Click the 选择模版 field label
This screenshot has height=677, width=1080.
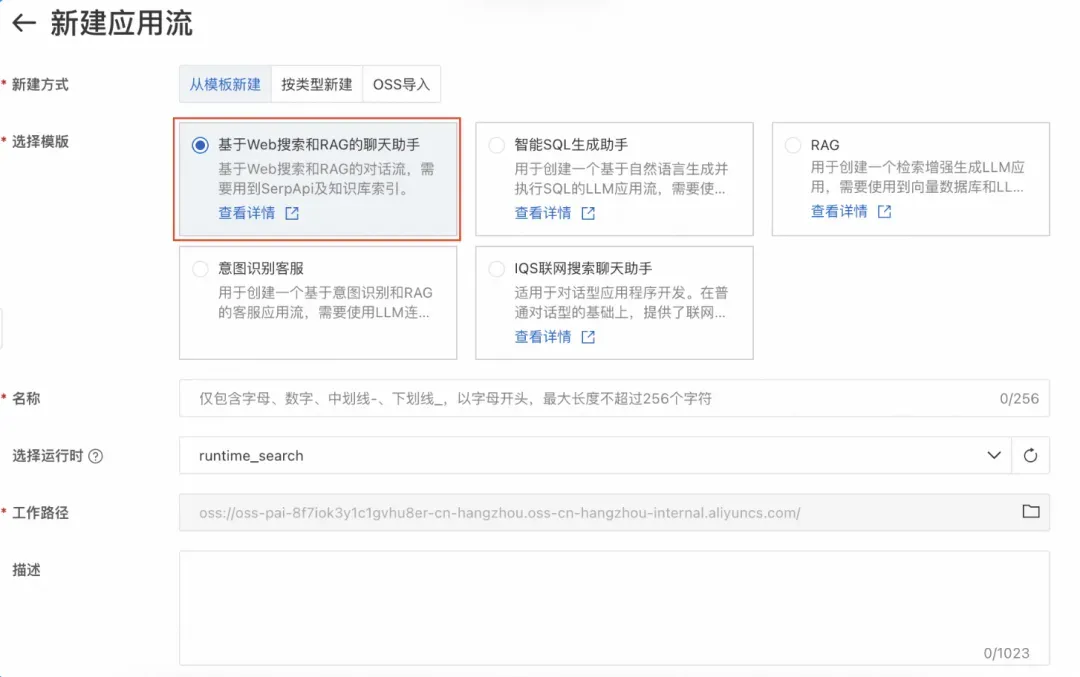pyautogui.click(x=40, y=142)
